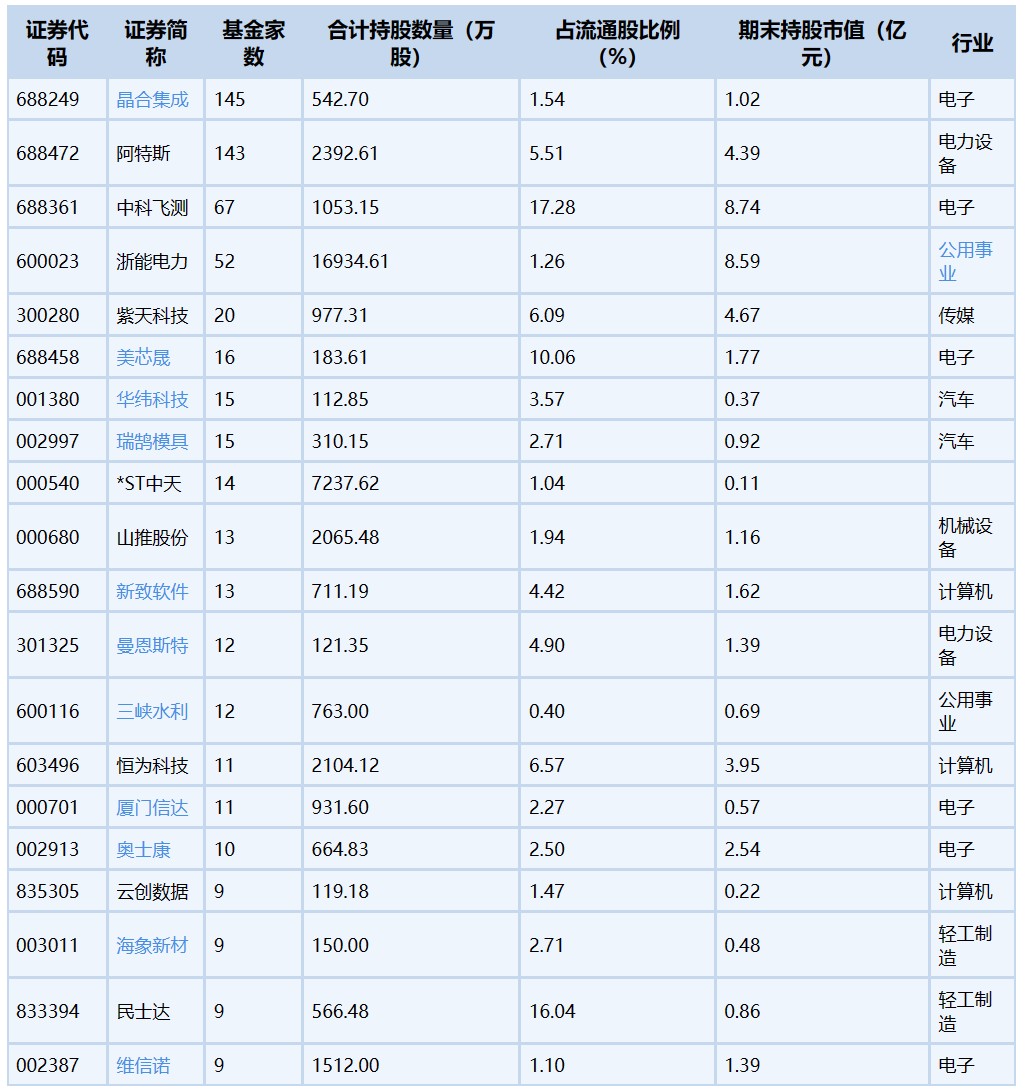Open the 美芯晟 stock link
The image size is (1025, 1090).
coord(143,357)
